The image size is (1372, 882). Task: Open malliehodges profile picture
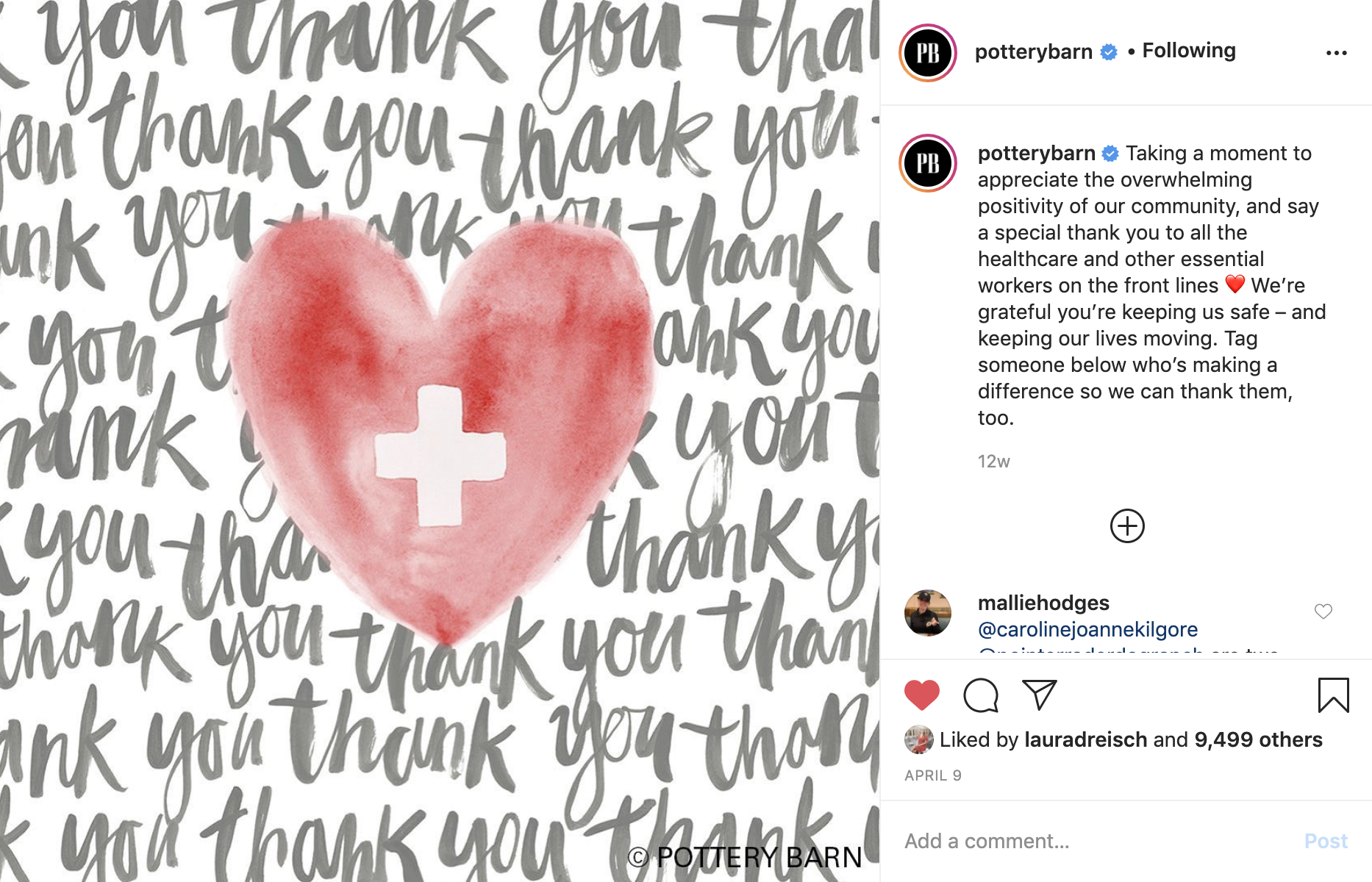tap(928, 613)
